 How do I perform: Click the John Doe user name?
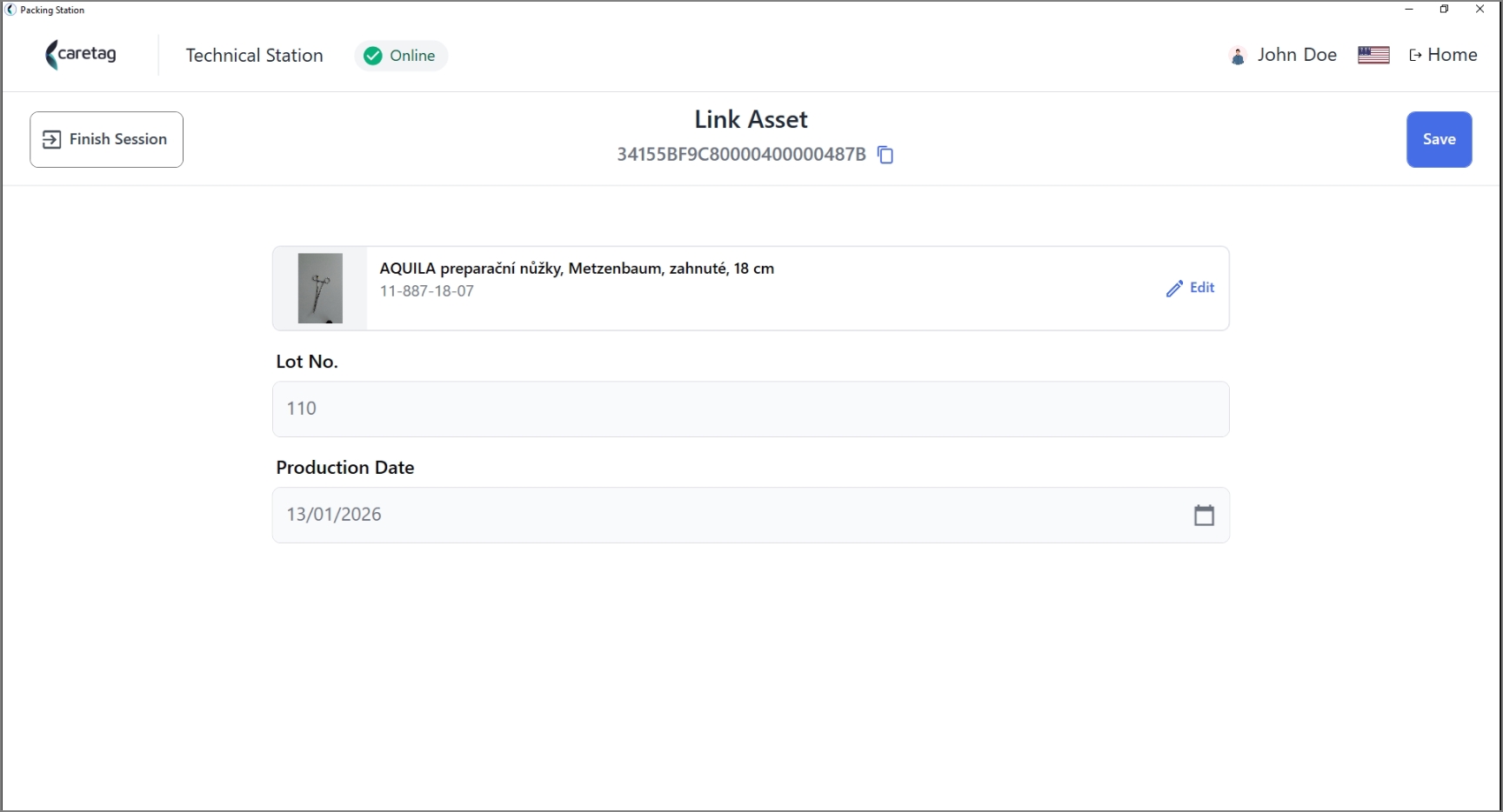(x=1297, y=55)
